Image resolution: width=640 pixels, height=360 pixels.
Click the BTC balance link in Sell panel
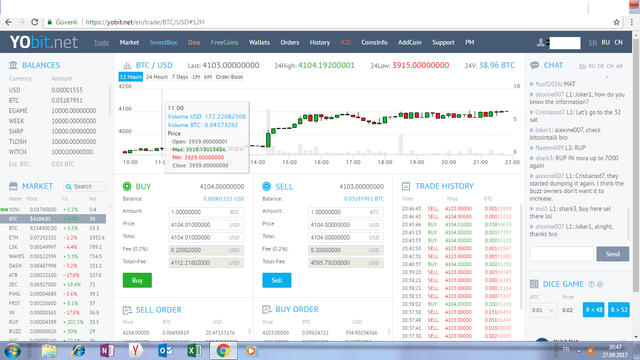tap(364, 199)
